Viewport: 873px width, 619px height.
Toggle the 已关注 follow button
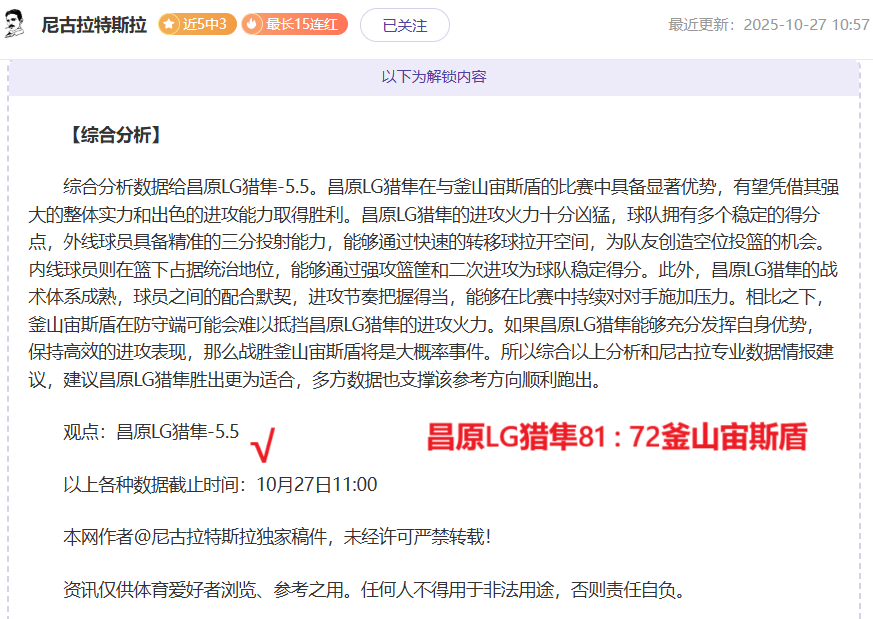tap(404, 25)
